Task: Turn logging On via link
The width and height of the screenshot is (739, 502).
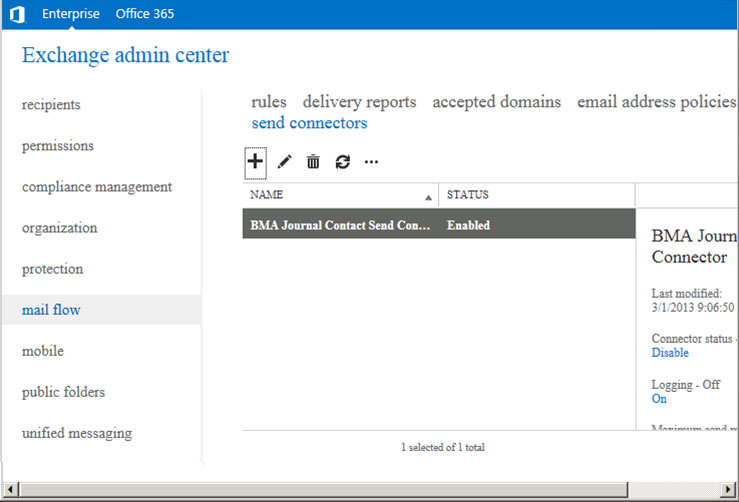Action: click(659, 399)
